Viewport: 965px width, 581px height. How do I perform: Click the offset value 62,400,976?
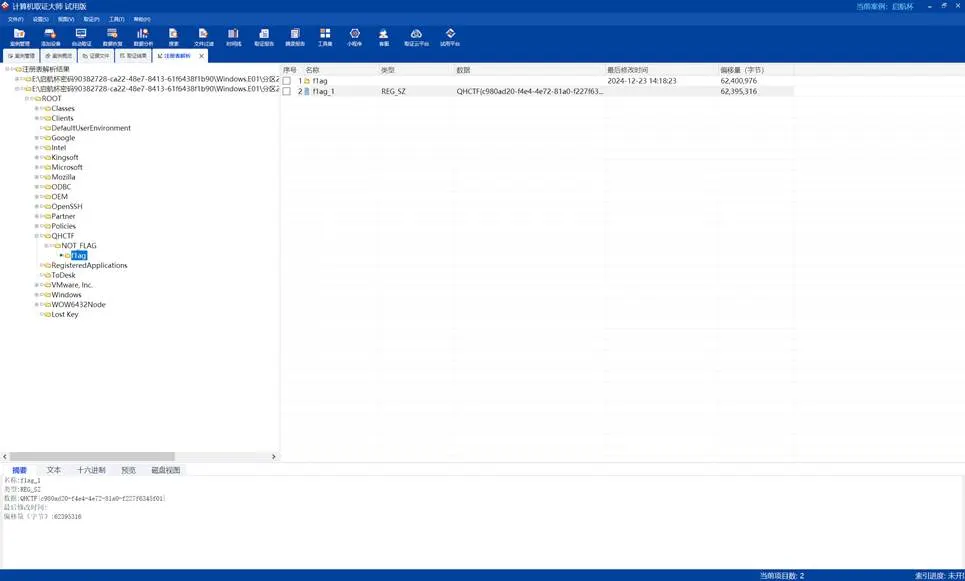[739, 81]
